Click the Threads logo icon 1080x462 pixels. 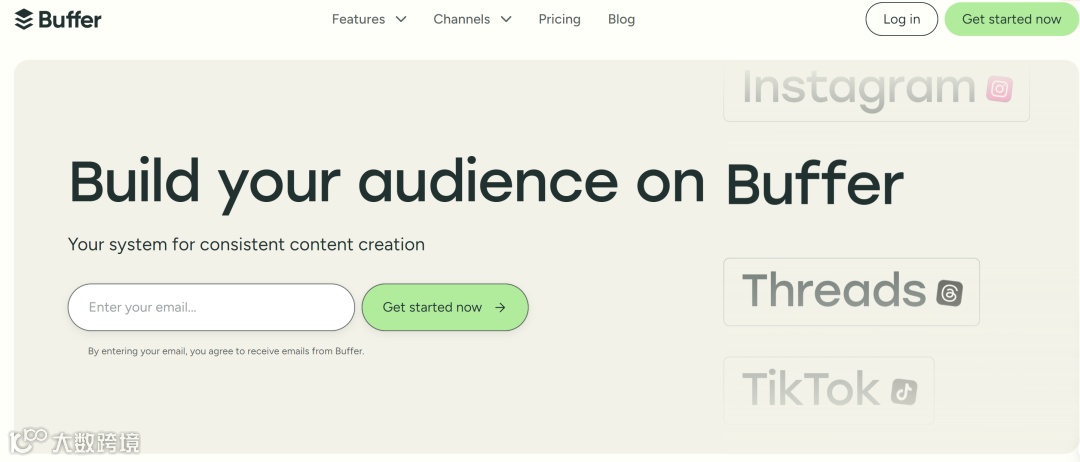coord(949,293)
